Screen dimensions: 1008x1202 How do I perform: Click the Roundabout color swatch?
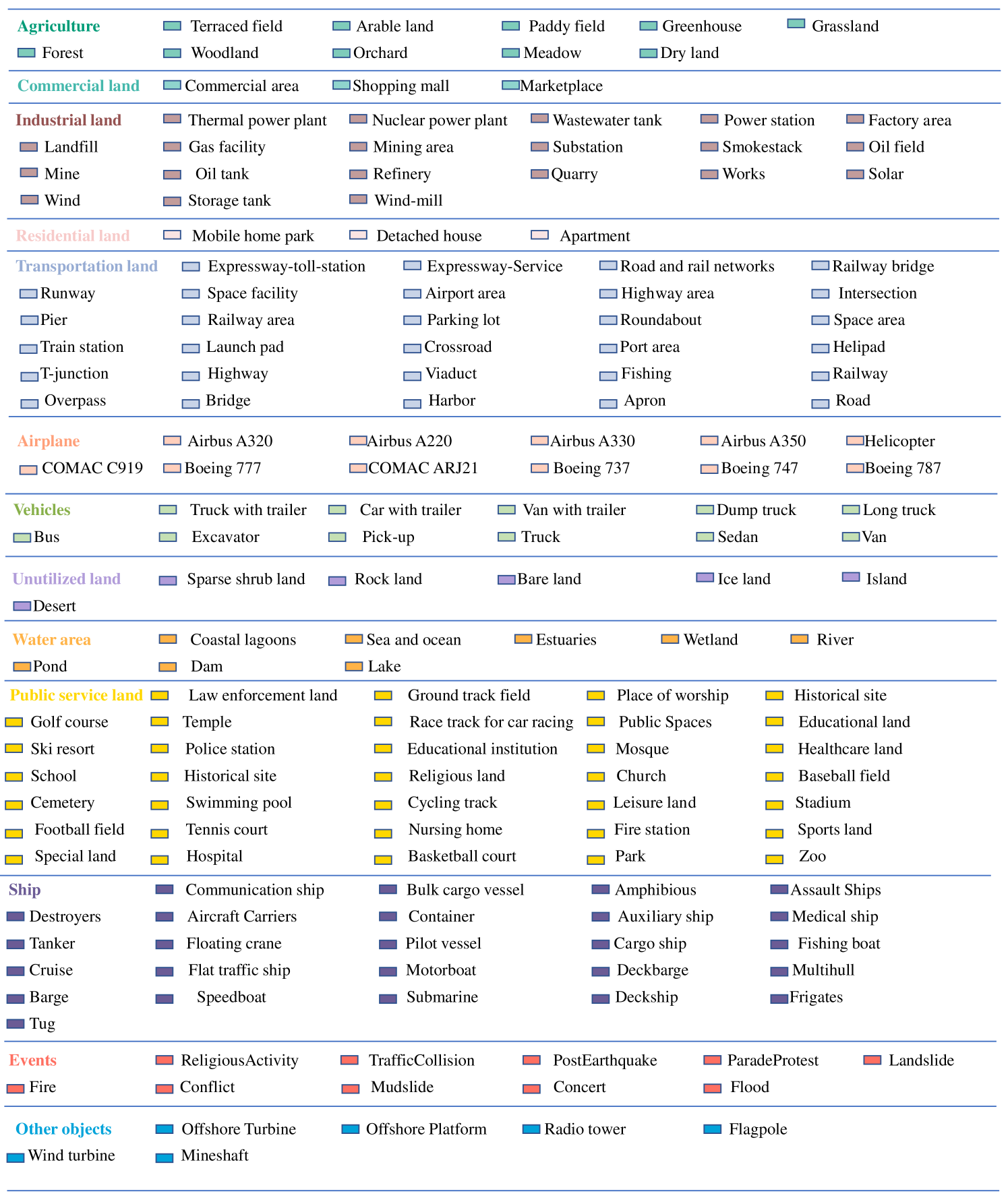click(608, 320)
